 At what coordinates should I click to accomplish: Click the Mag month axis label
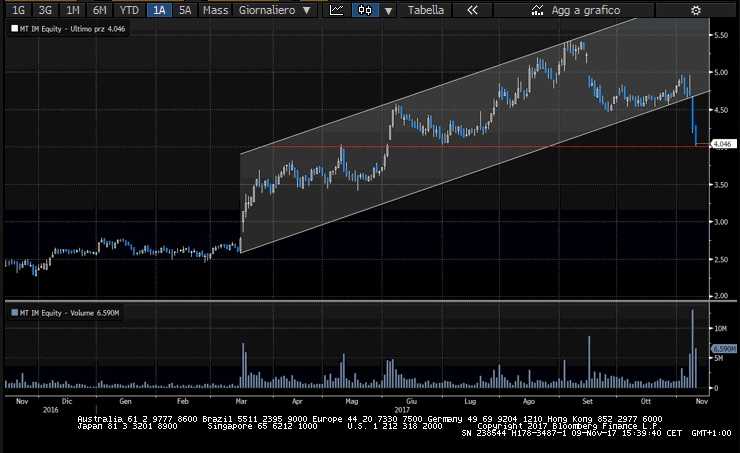click(x=352, y=401)
